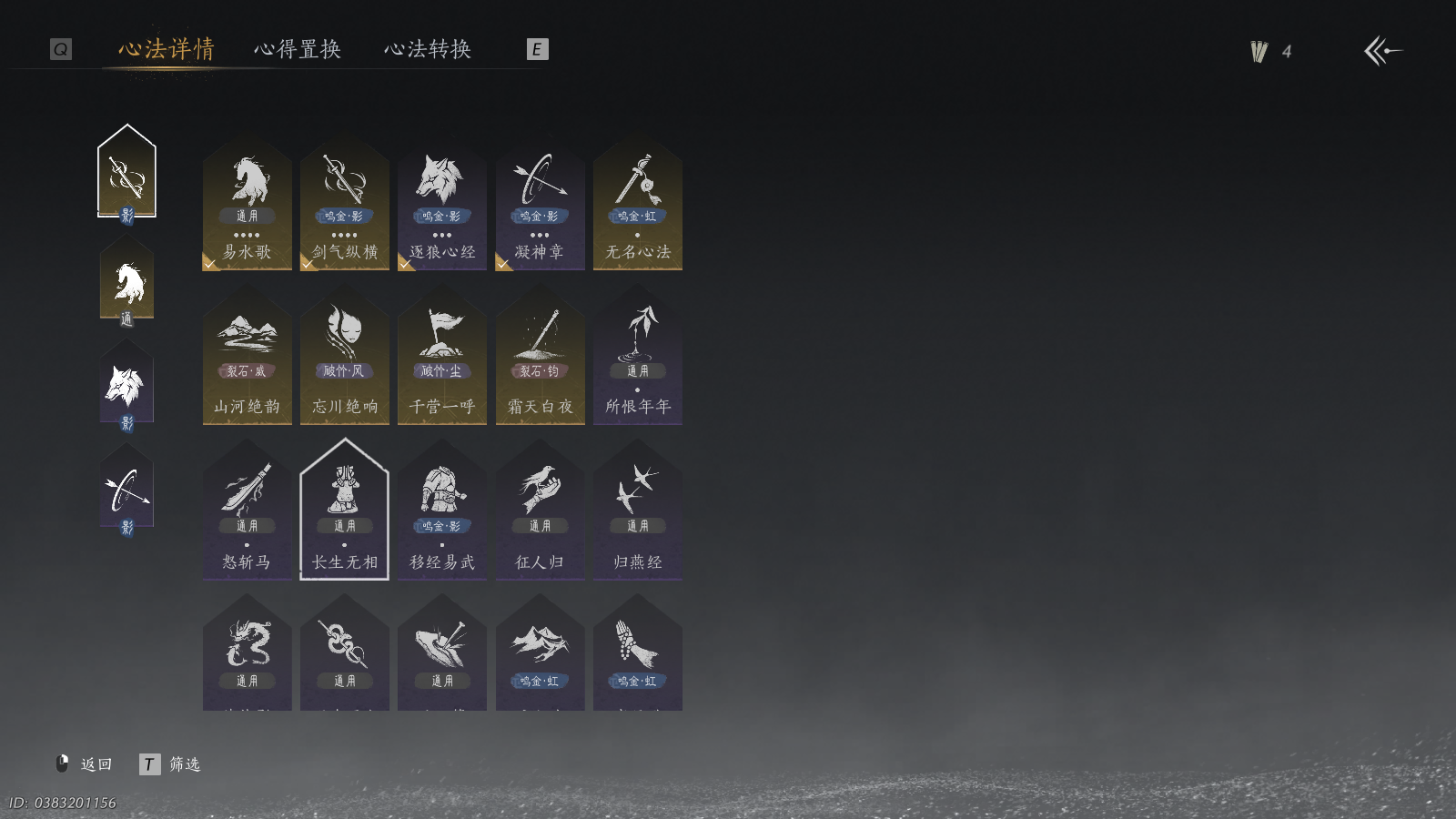1456x819 pixels.
Task: Select the 无名心法 card
Action: pyautogui.click(x=638, y=205)
